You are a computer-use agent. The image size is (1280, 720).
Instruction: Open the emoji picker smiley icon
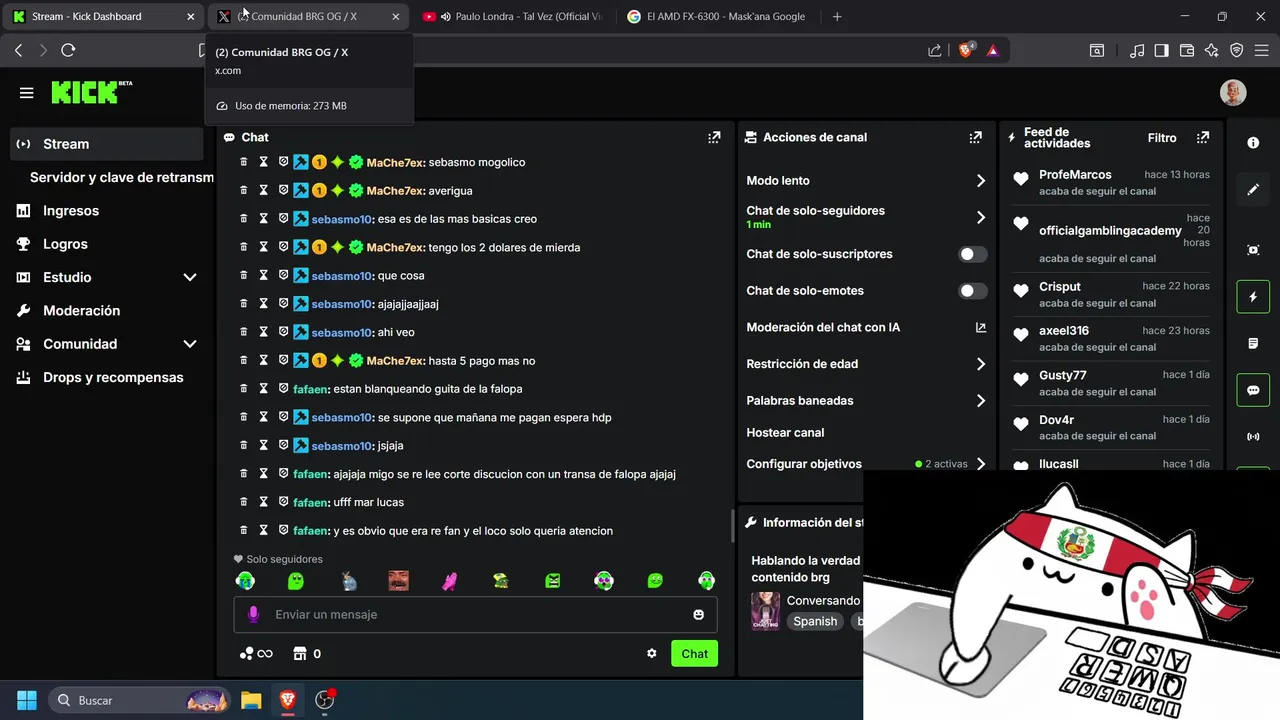tap(698, 614)
